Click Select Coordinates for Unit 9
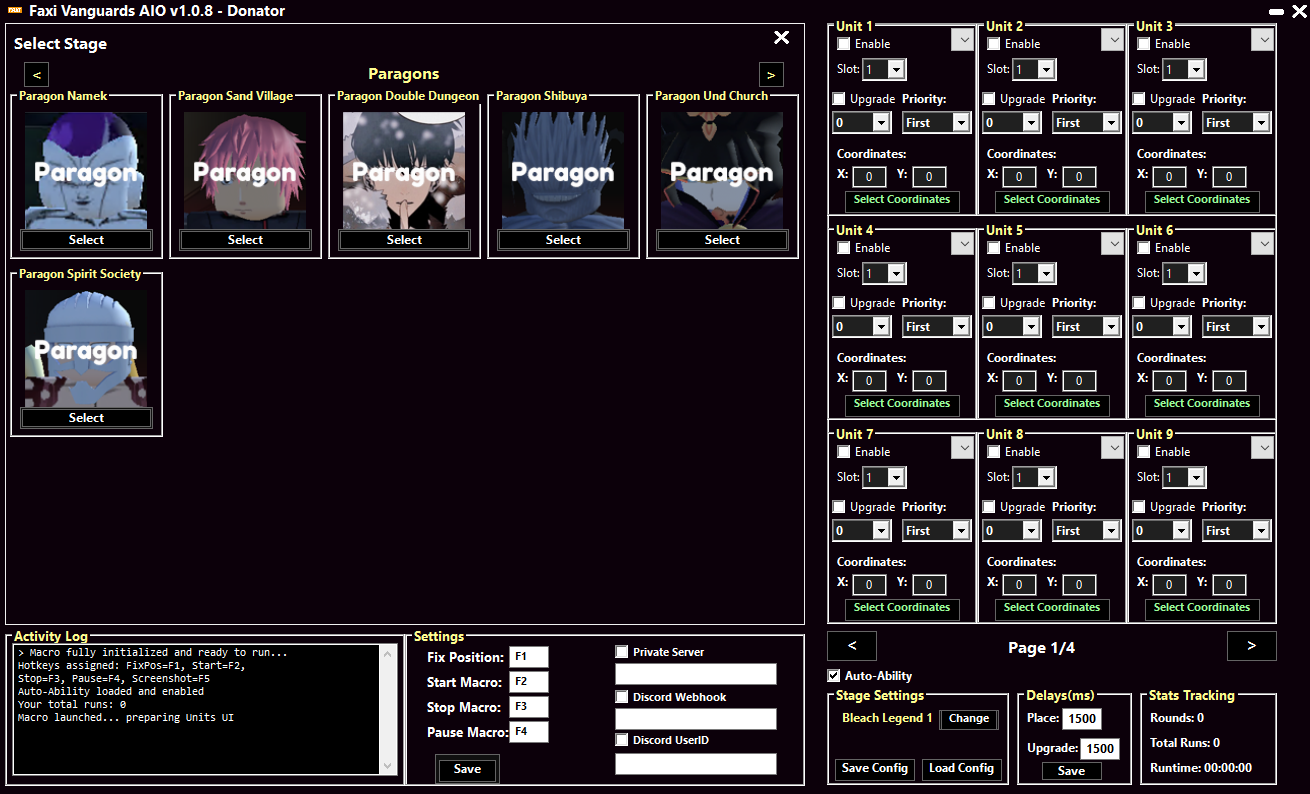The height and width of the screenshot is (794, 1310). [1202, 608]
